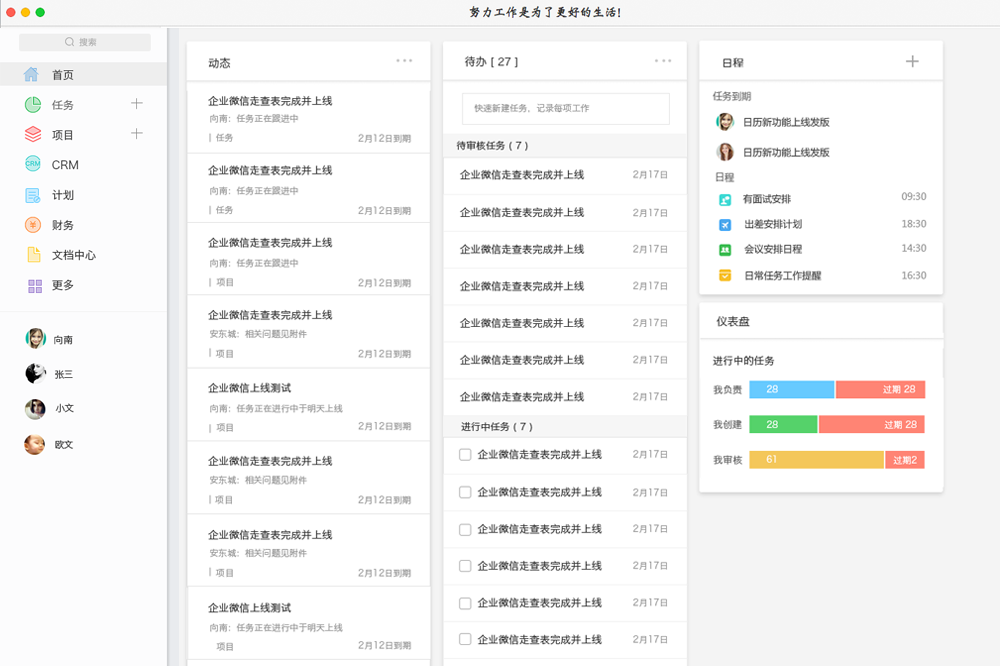Image resolution: width=1000 pixels, height=666 pixels.
Task: Open the 待办 panel three-dot menu
Action: [x=663, y=61]
